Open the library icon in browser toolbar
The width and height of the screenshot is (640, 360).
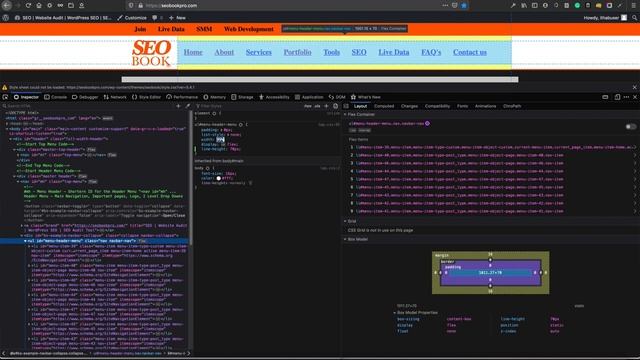(524, 6)
